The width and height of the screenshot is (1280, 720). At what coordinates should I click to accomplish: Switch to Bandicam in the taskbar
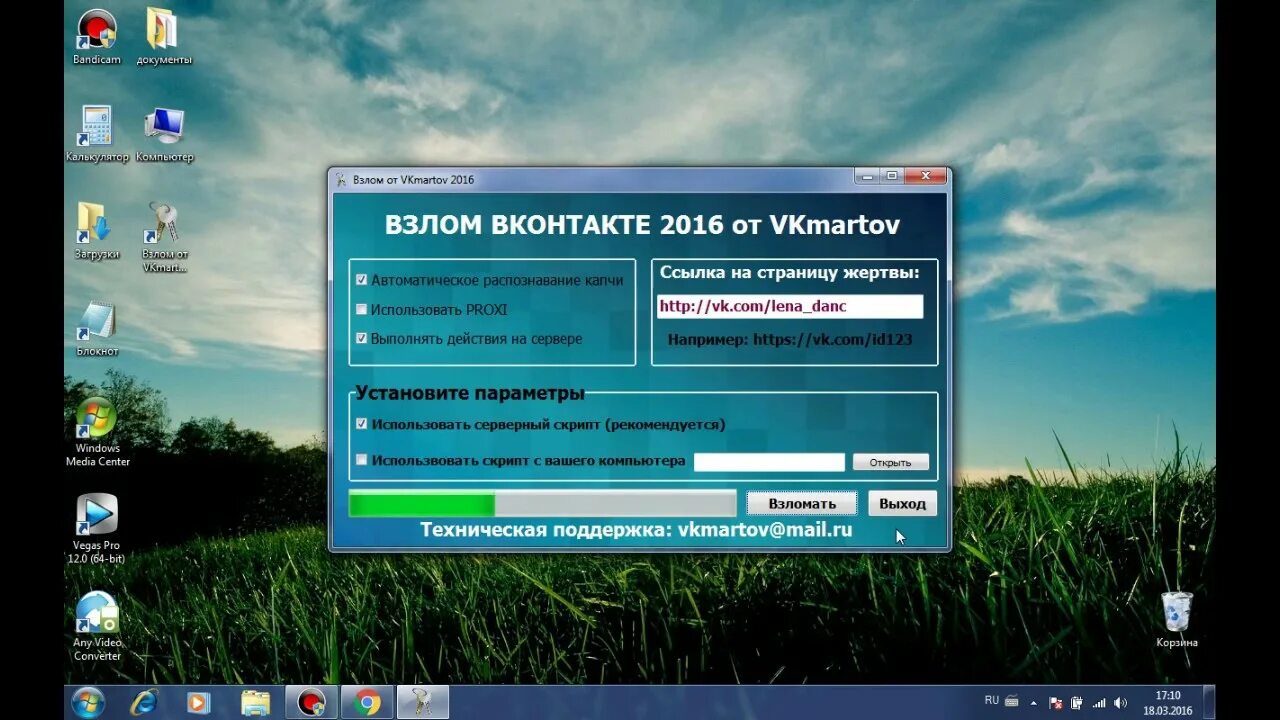pos(311,702)
